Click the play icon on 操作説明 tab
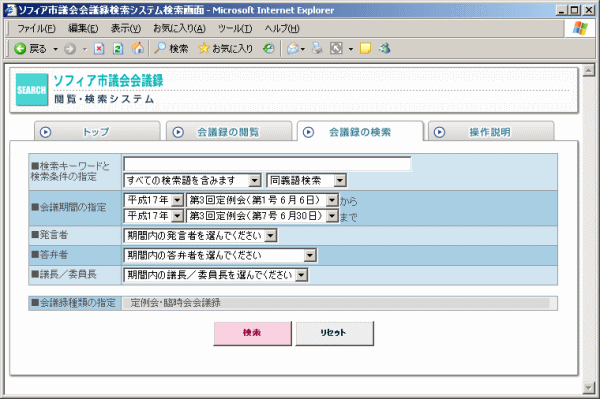The width and height of the screenshot is (600, 399). [x=439, y=132]
